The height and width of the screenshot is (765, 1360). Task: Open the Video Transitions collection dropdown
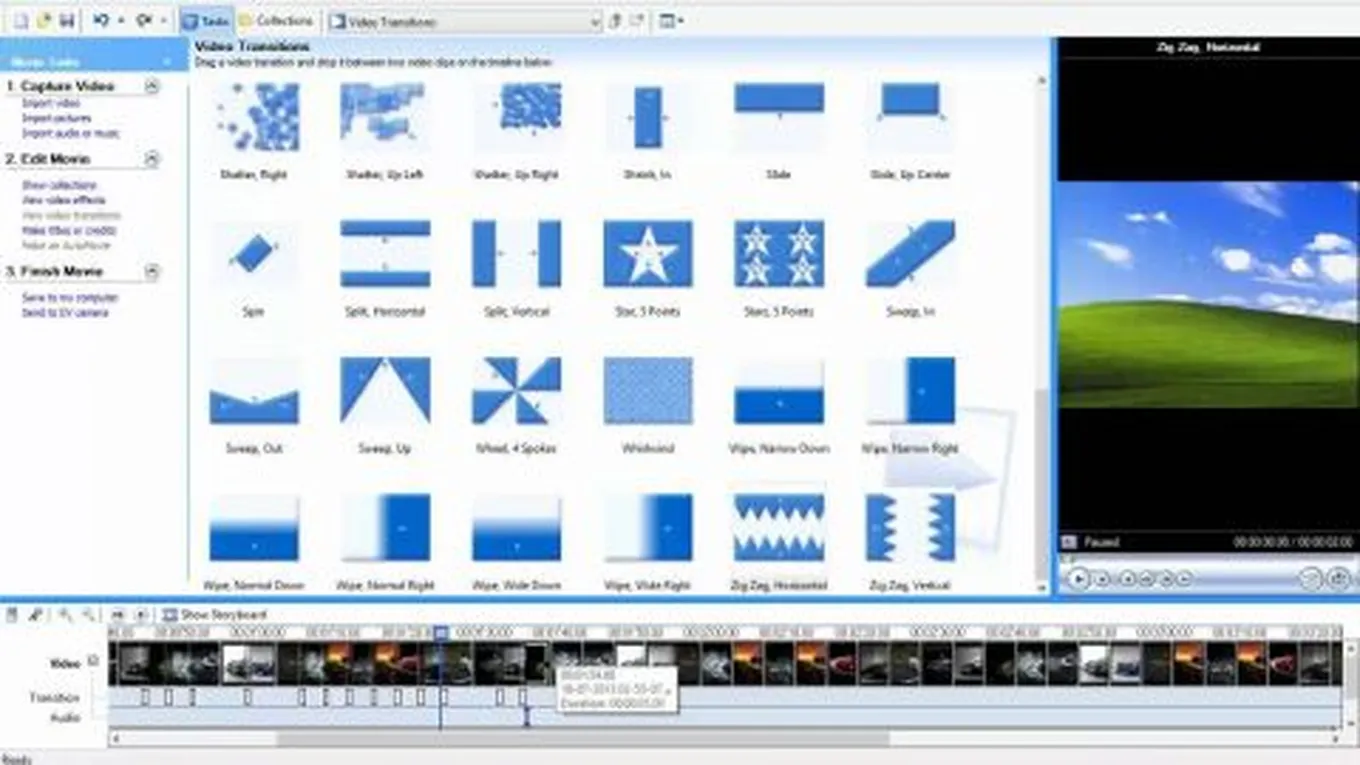click(595, 21)
